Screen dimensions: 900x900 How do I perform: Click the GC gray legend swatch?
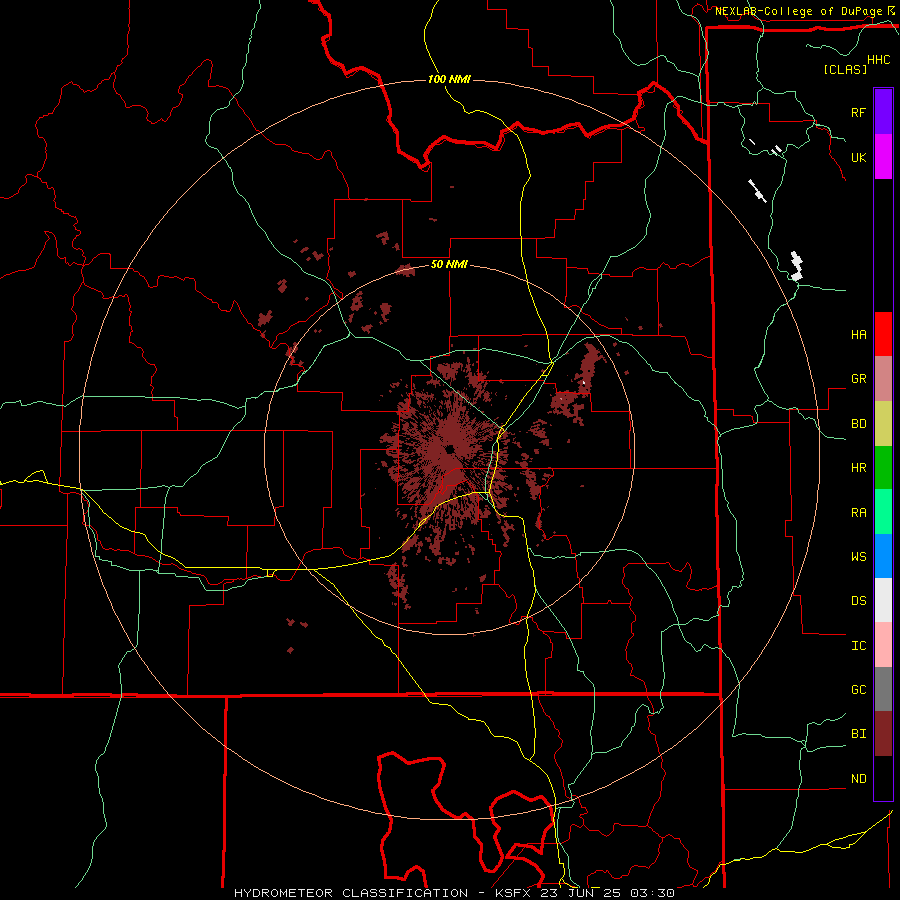pos(883,689)
